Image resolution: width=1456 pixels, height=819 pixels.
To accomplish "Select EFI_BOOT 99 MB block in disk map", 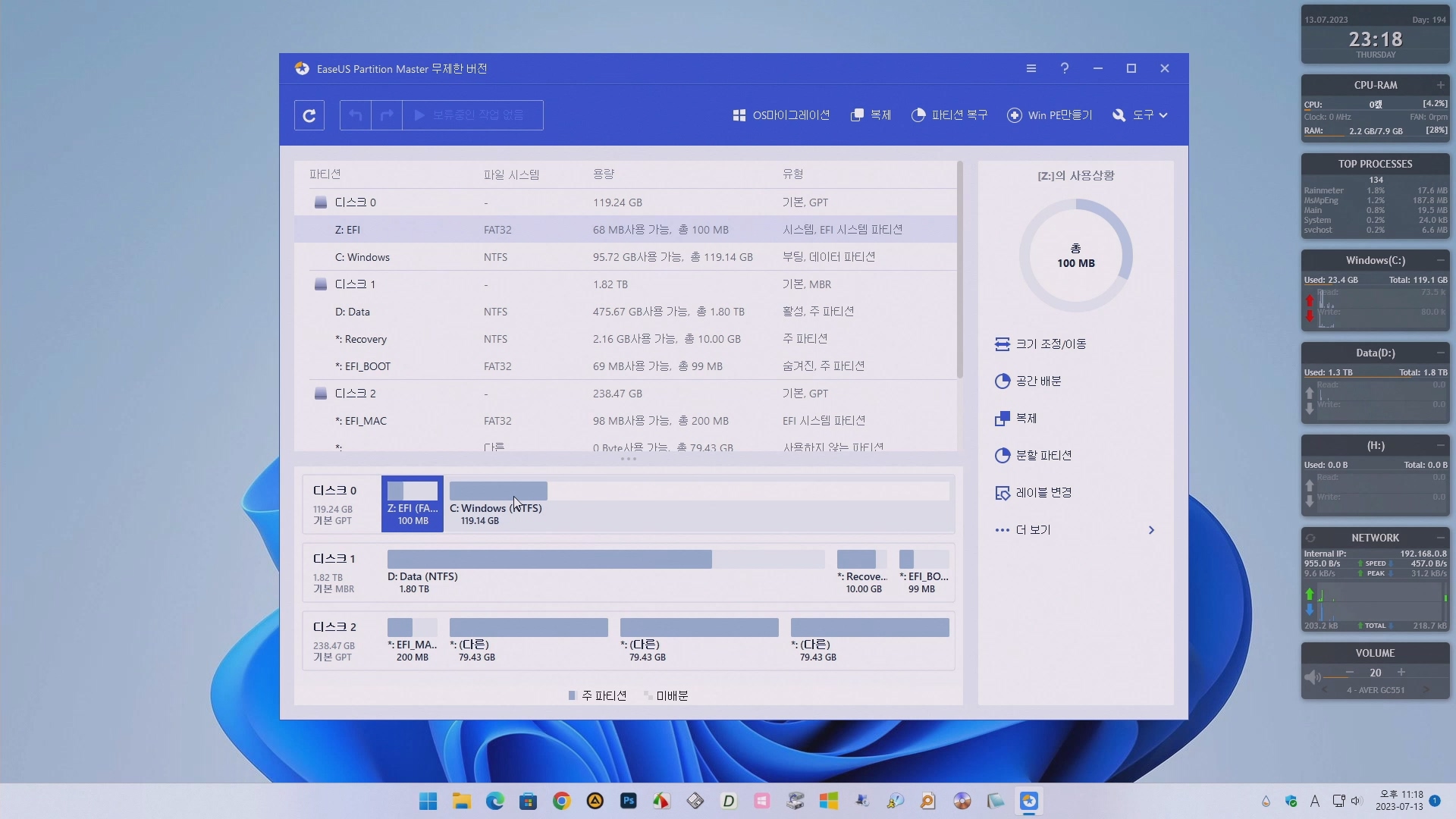I will pyautogui.click(x=924, y=572).
